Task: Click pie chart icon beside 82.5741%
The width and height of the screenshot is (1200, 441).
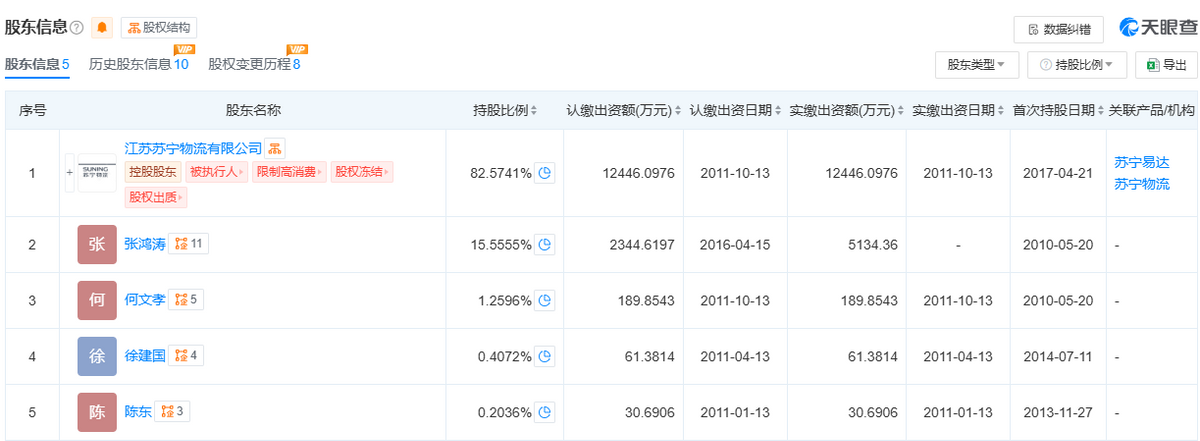Action: coord(545,173)
